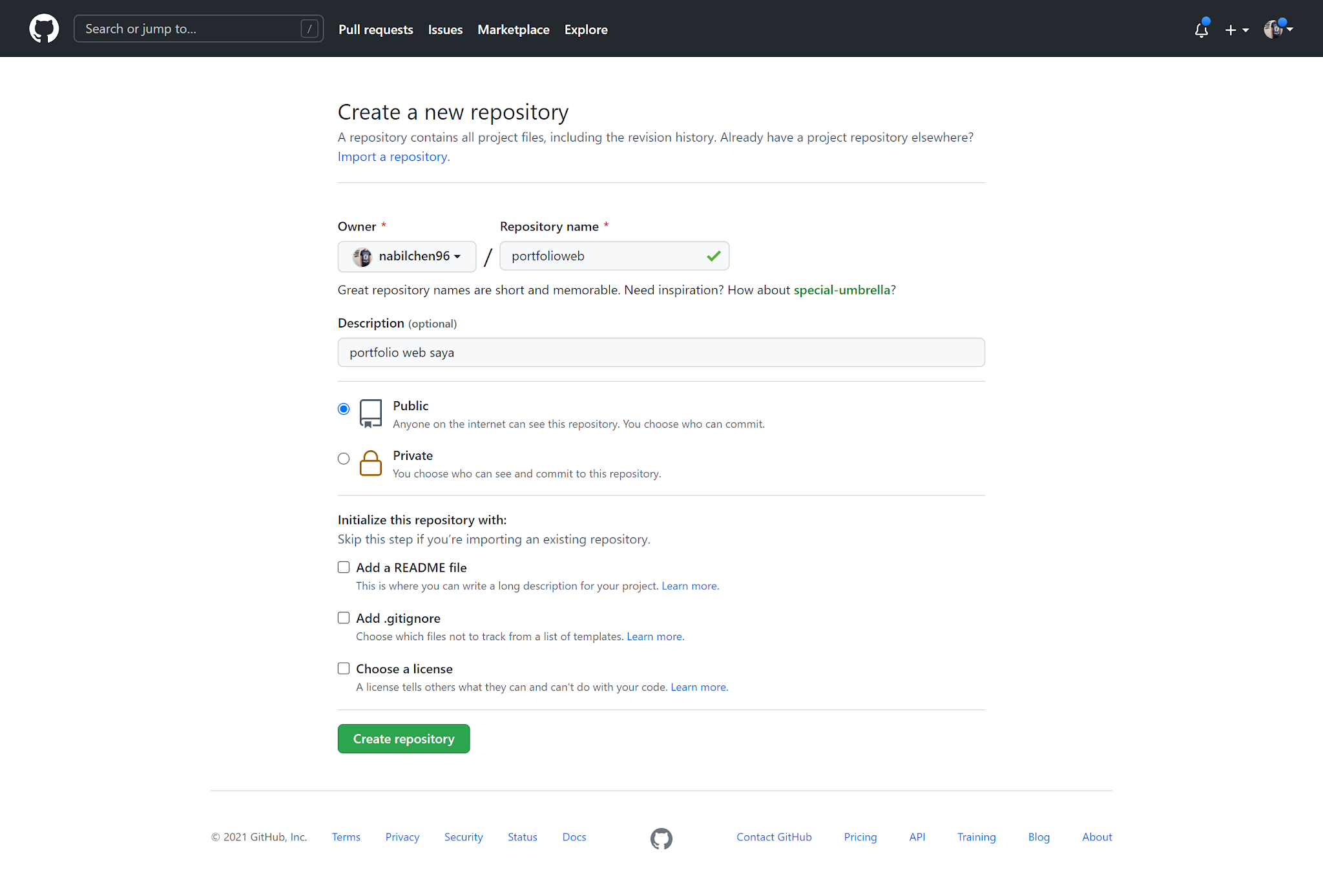
Task: Check the Add .gitignore option
Action: [x=344, y=618]
